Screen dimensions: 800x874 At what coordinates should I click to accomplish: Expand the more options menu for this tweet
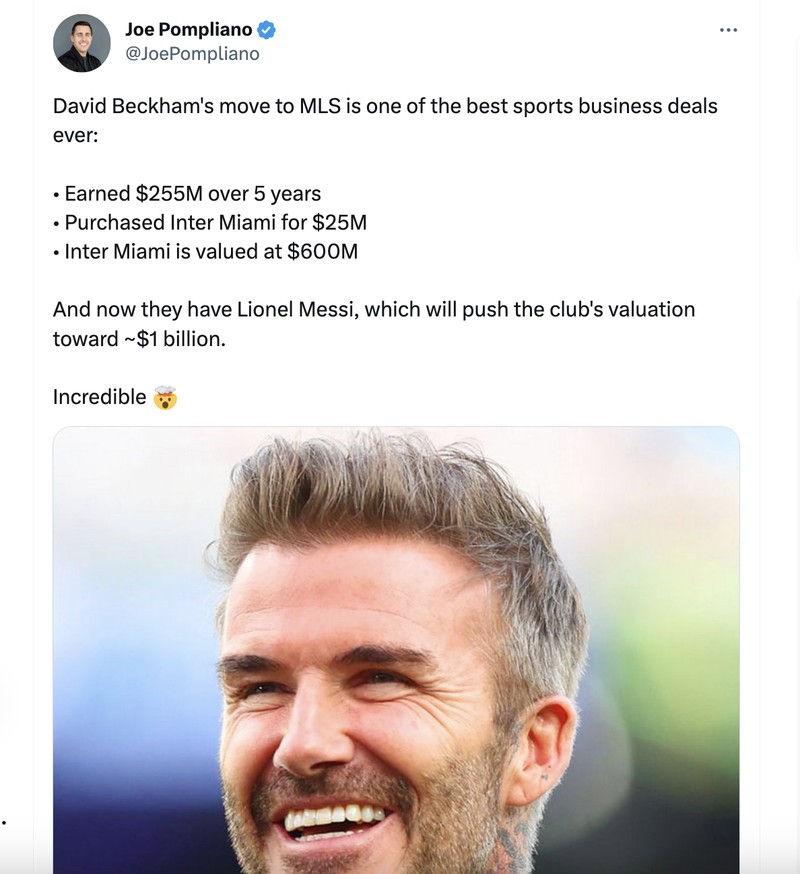click(729, 30)
